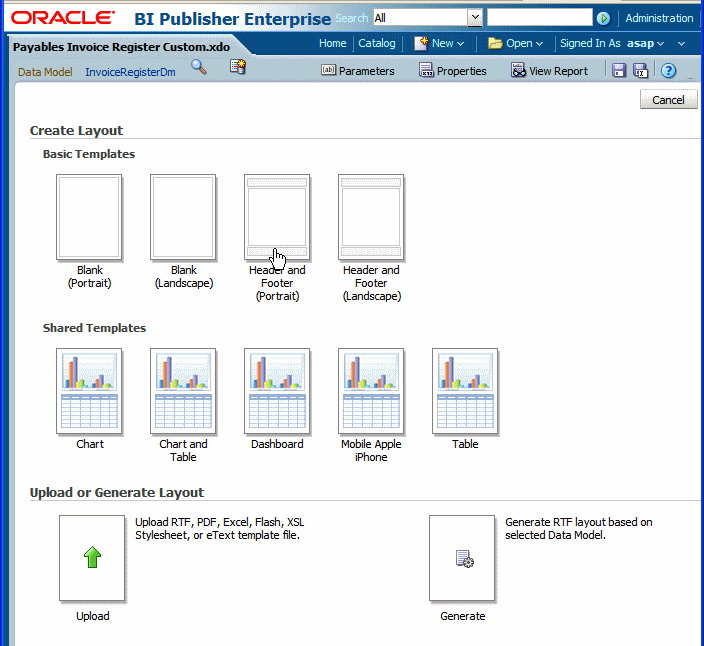Open the Properties toolbar item
Viewport: 704px width, 646px height.
pyautogui.click(x=453, y=71)
